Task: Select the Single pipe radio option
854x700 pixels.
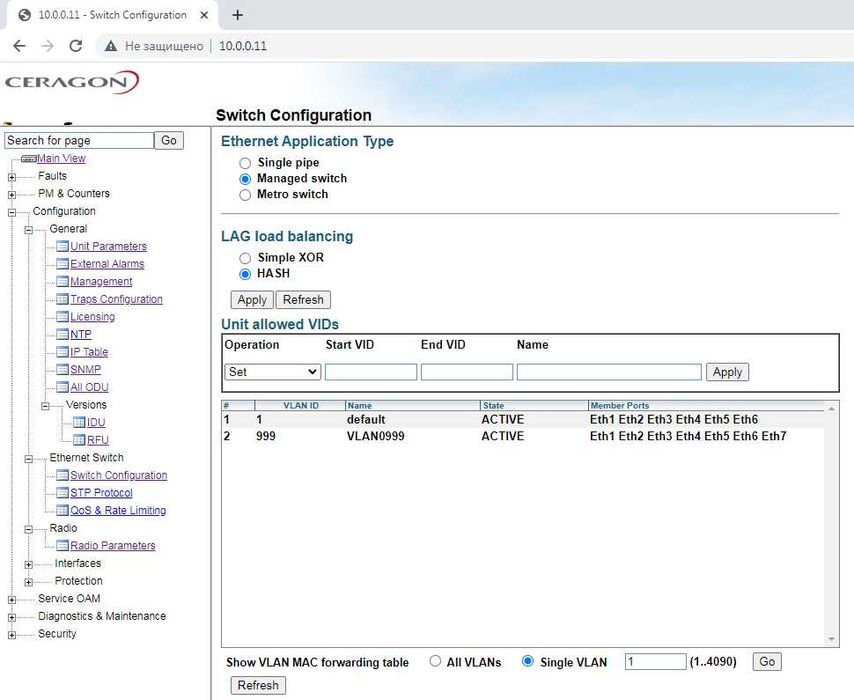Action: 245,163
